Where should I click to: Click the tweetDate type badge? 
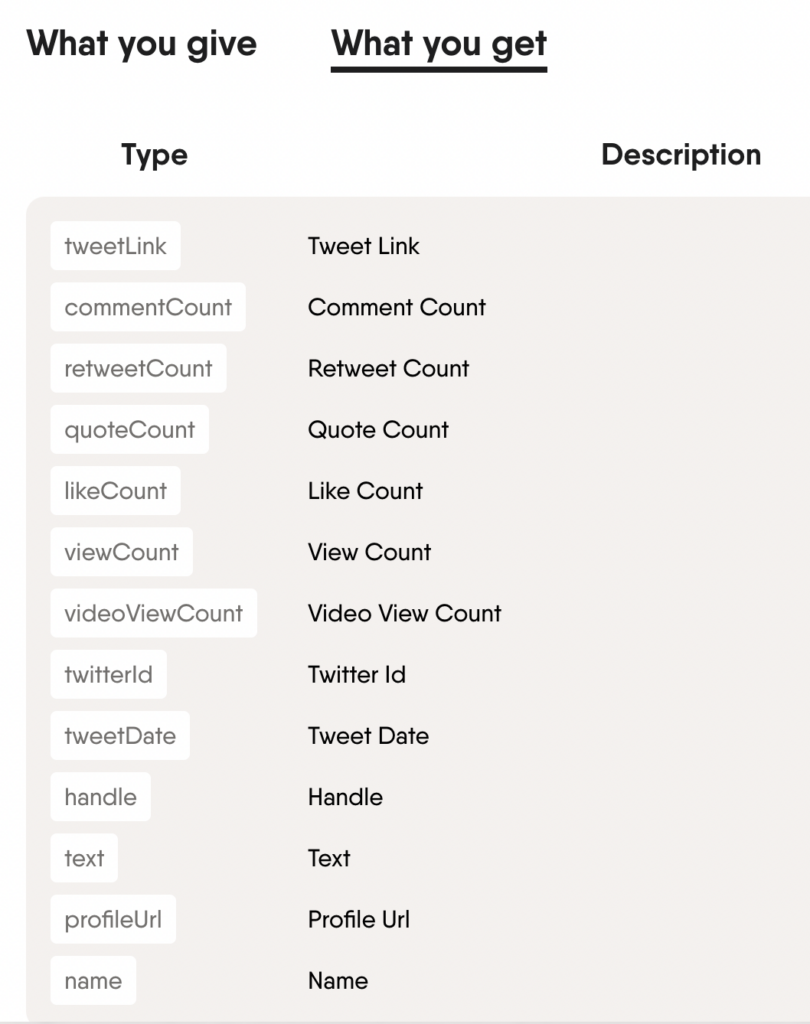pyautogui.click(x=119, y=735)
